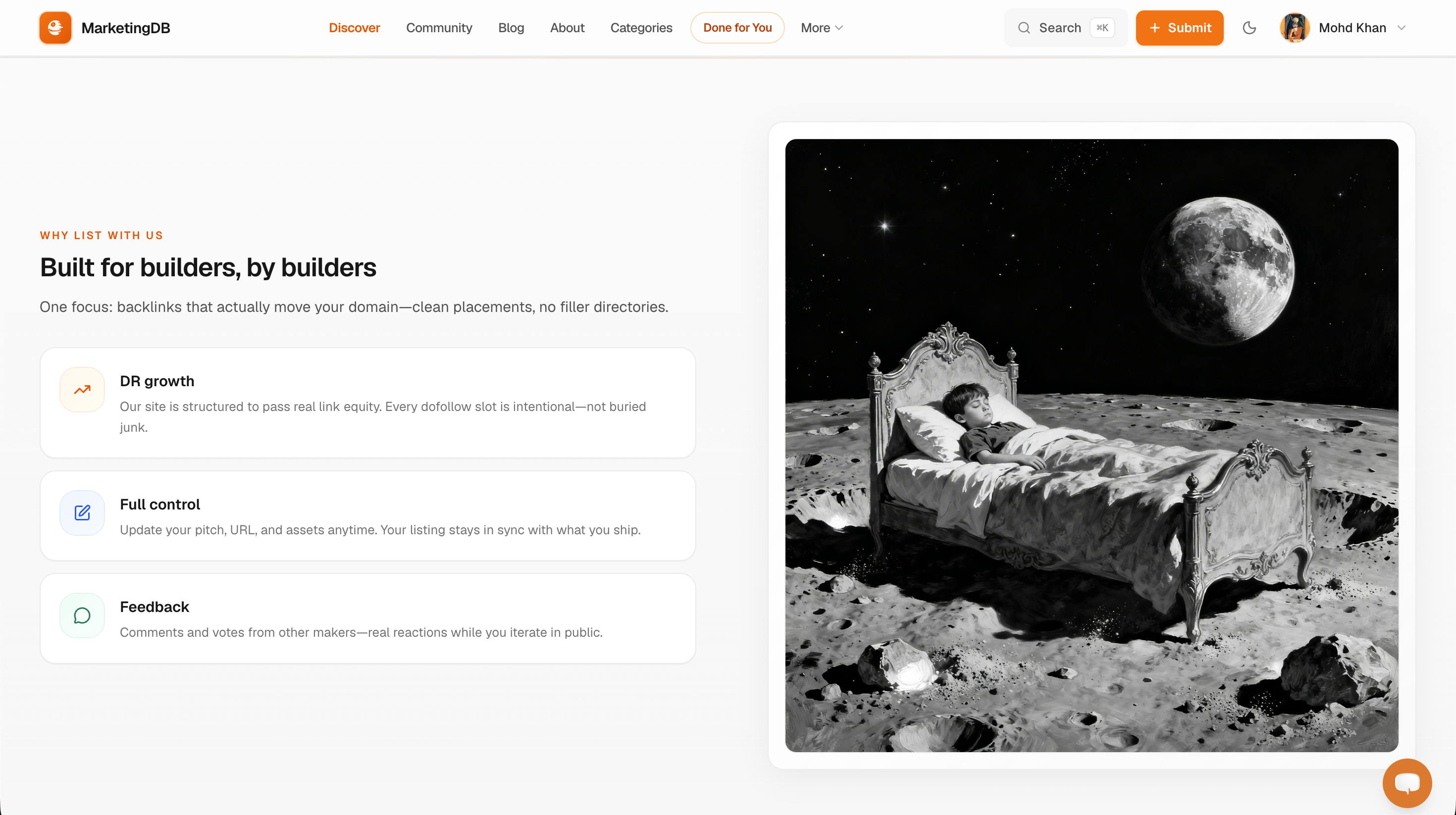Click Mohd Khan's profile avatar

point(1295,28)
